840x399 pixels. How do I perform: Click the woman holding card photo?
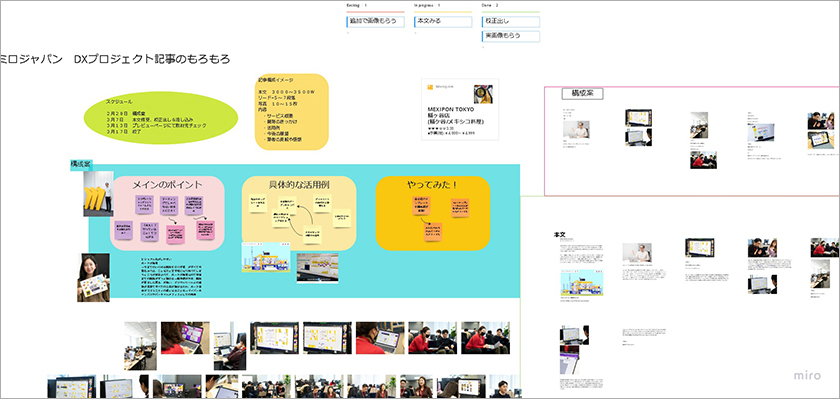pos(93,277)
